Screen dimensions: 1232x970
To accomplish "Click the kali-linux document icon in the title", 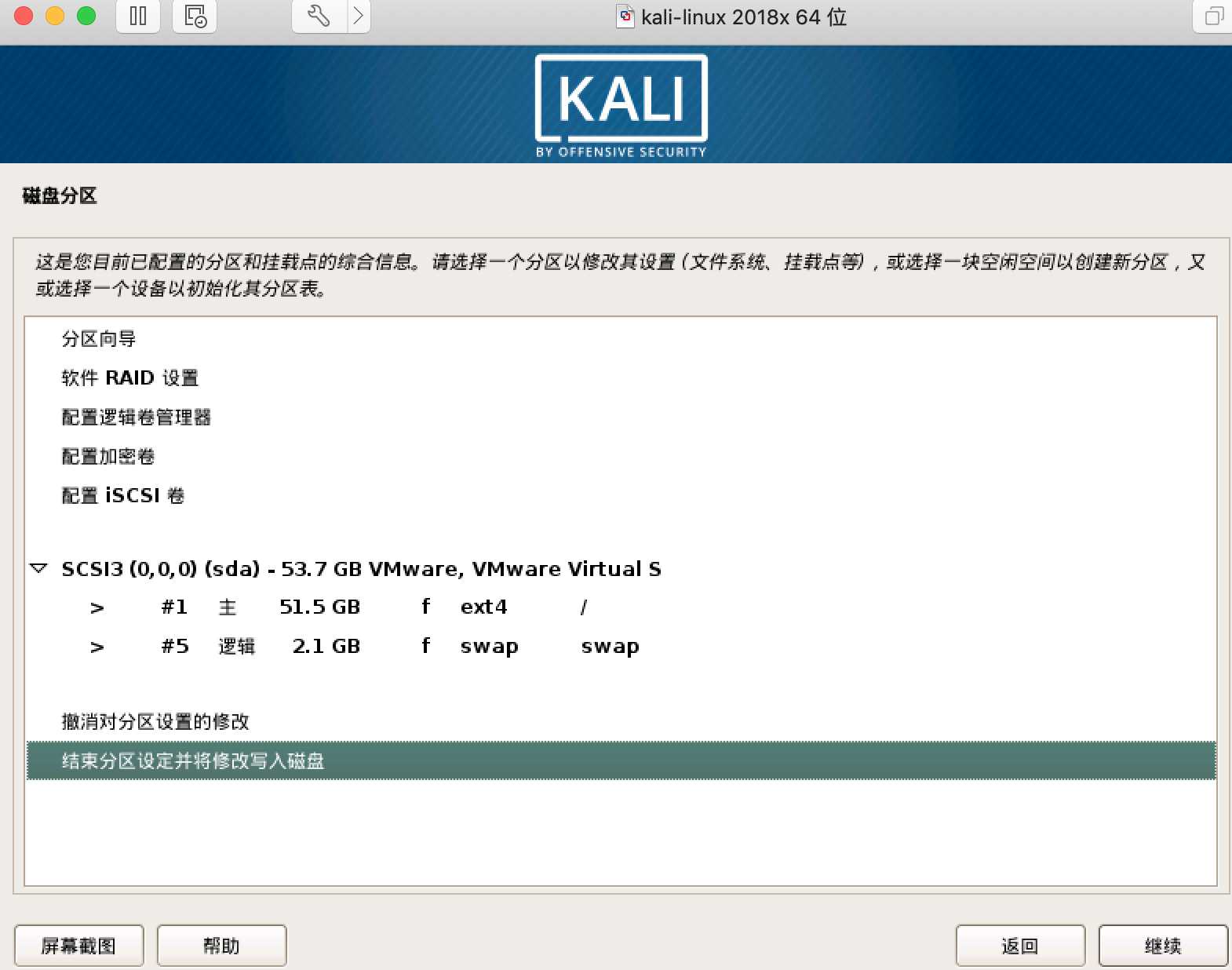I will [x=625, y=16].
